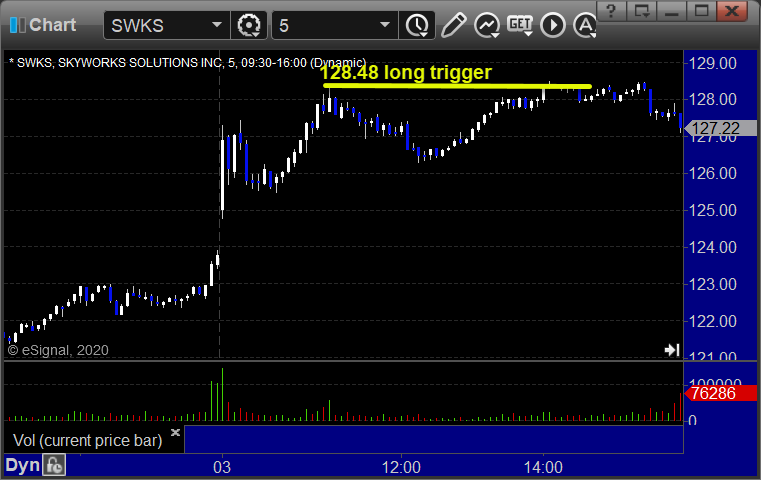The image size is (761, 480).
Task: Click the 129.00 price axis label
Action: tap(712, 63)
